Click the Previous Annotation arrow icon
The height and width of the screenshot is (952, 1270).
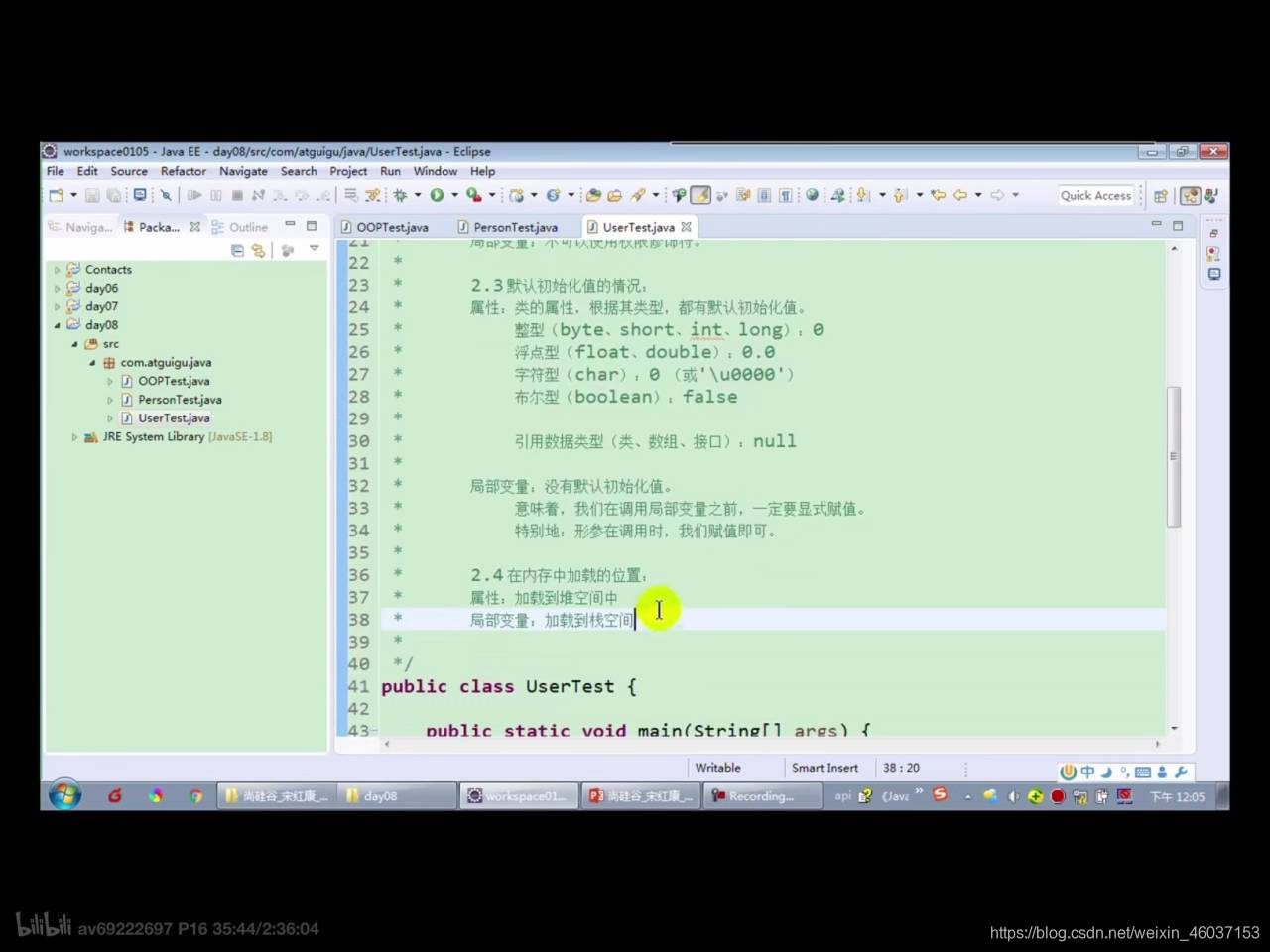pyautogui.click(x=900, y=195)
